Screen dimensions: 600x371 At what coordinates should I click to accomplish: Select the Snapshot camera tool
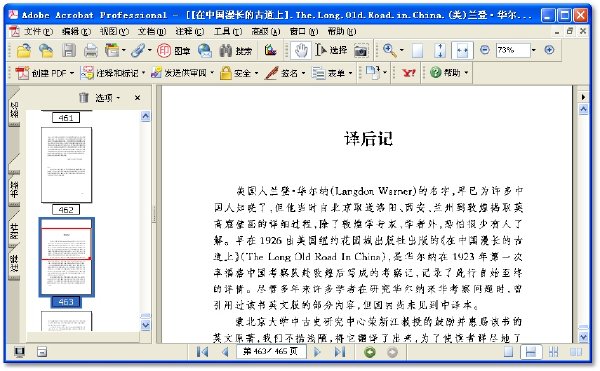click(x=360, y=50)
